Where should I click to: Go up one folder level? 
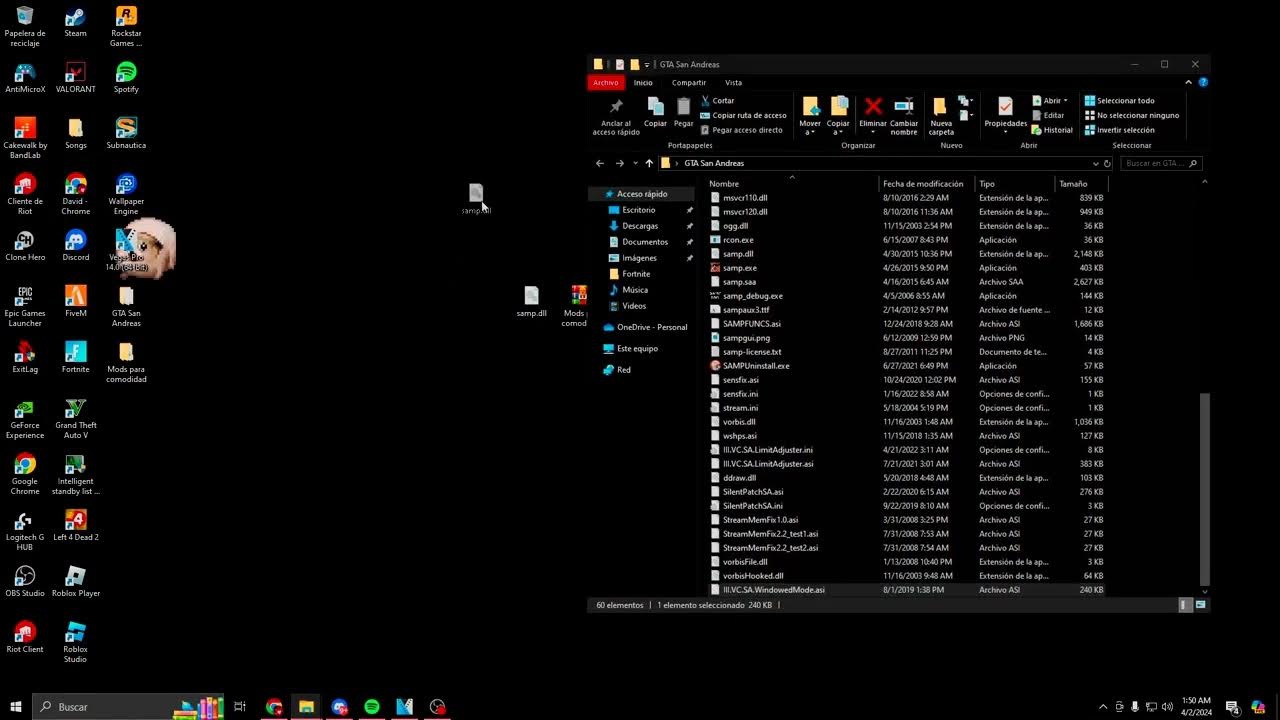(649, 163)
